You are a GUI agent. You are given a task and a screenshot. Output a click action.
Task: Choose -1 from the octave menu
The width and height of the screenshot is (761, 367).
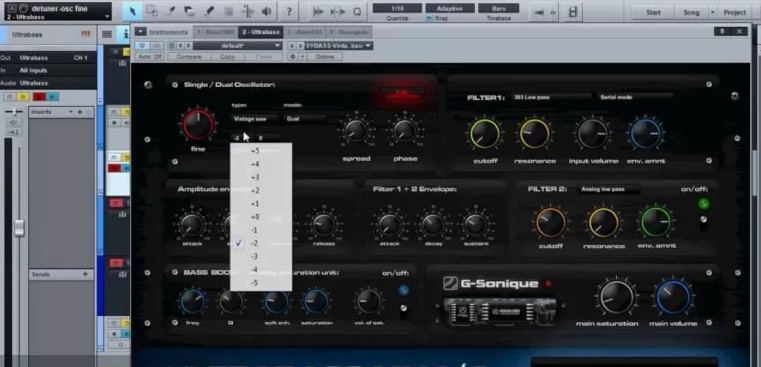coord(261,230)
